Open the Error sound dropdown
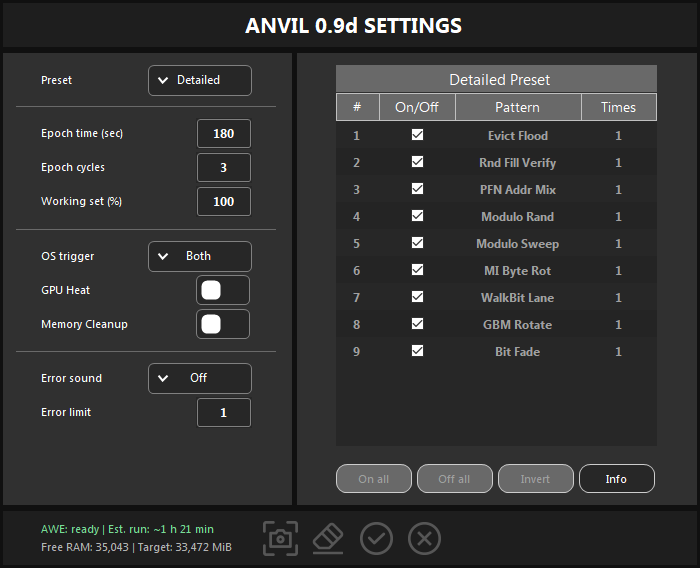Viewport: 700px width, 568px height. 200,378
